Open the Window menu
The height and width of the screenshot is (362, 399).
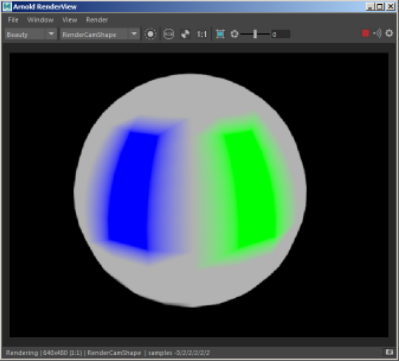tap(40, 20)
